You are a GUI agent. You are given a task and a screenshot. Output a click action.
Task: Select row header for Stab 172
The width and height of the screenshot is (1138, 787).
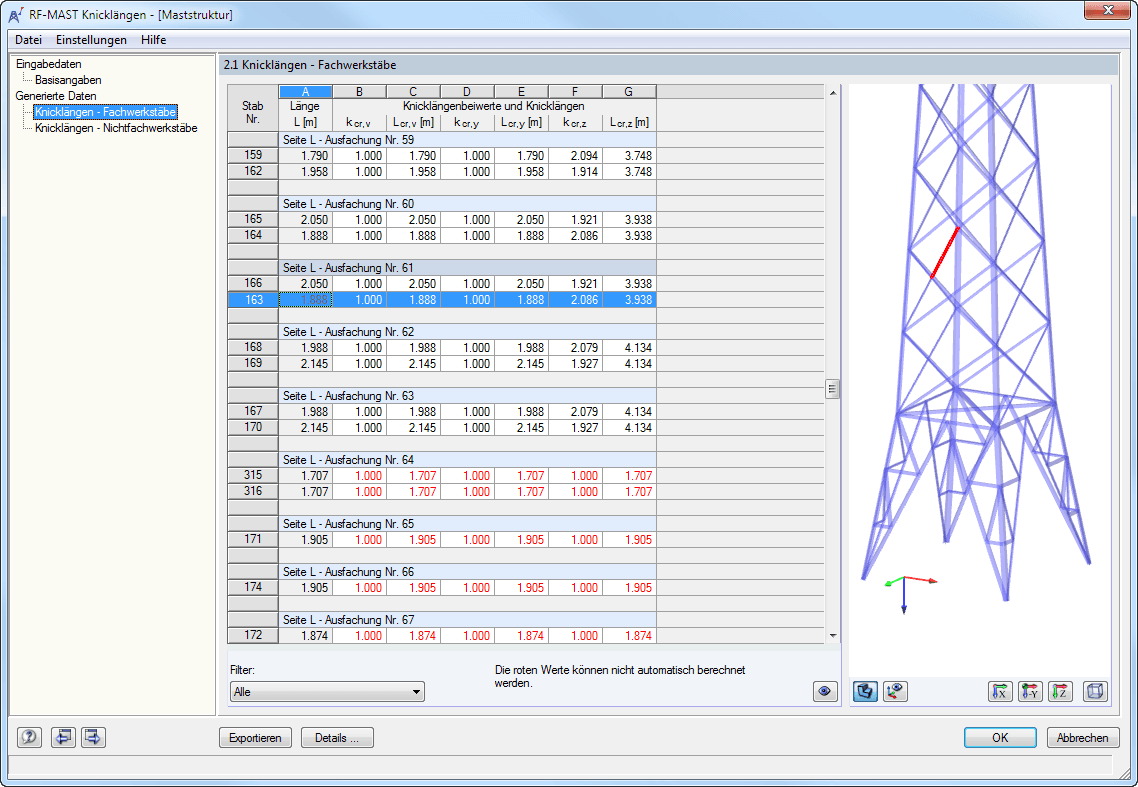click(253, 635)
